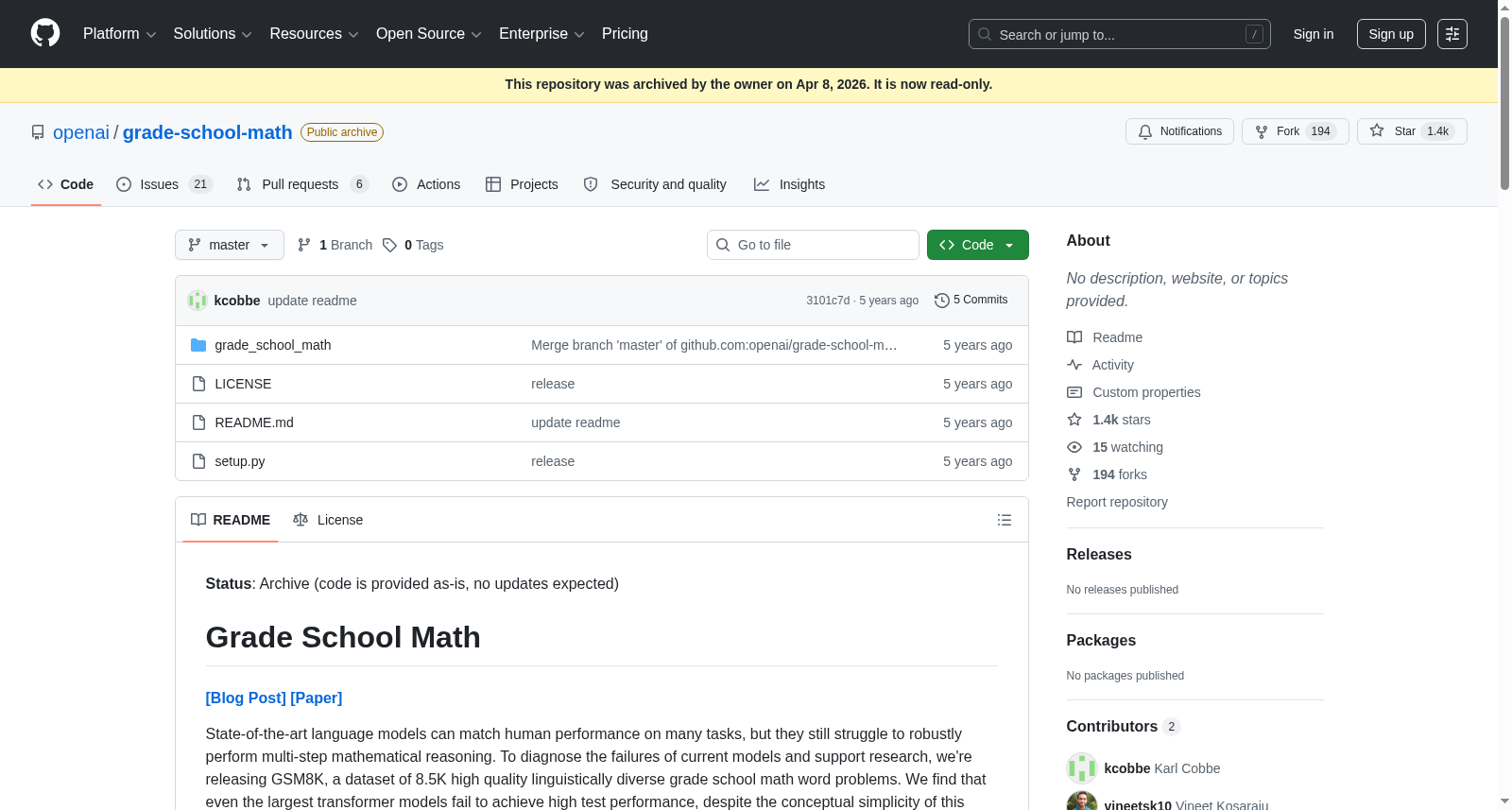The image size is (1512, 810).
Task: Open the [Paper] link
Action: 317,698
